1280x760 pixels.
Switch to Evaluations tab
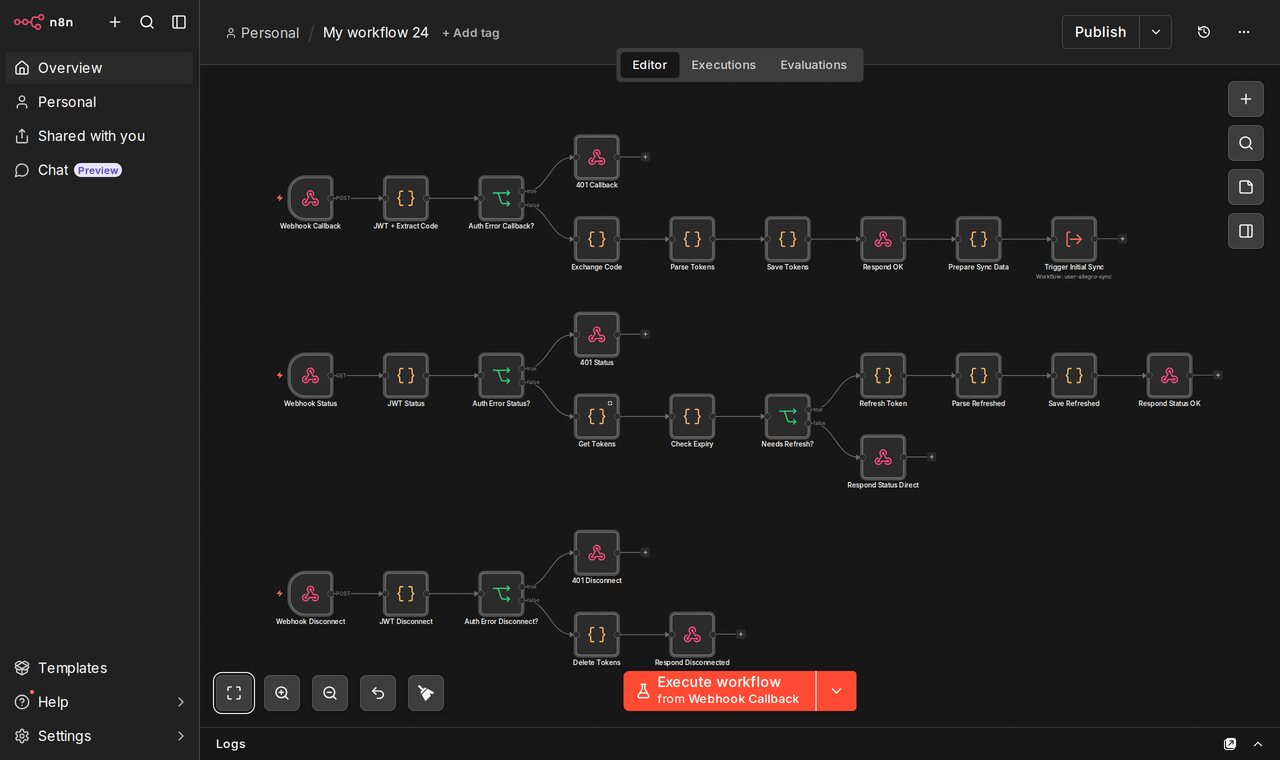click(x=814, y=65)
